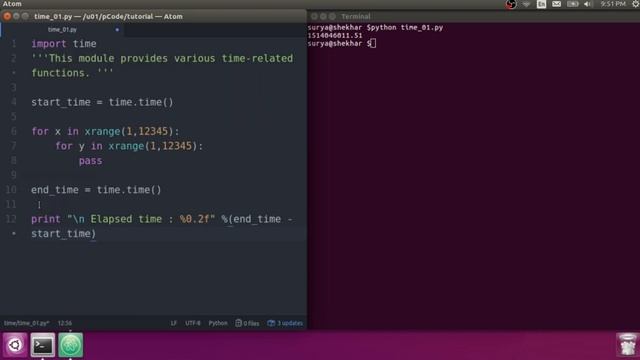Click 'import' keyword on line 1

[49, 44]
